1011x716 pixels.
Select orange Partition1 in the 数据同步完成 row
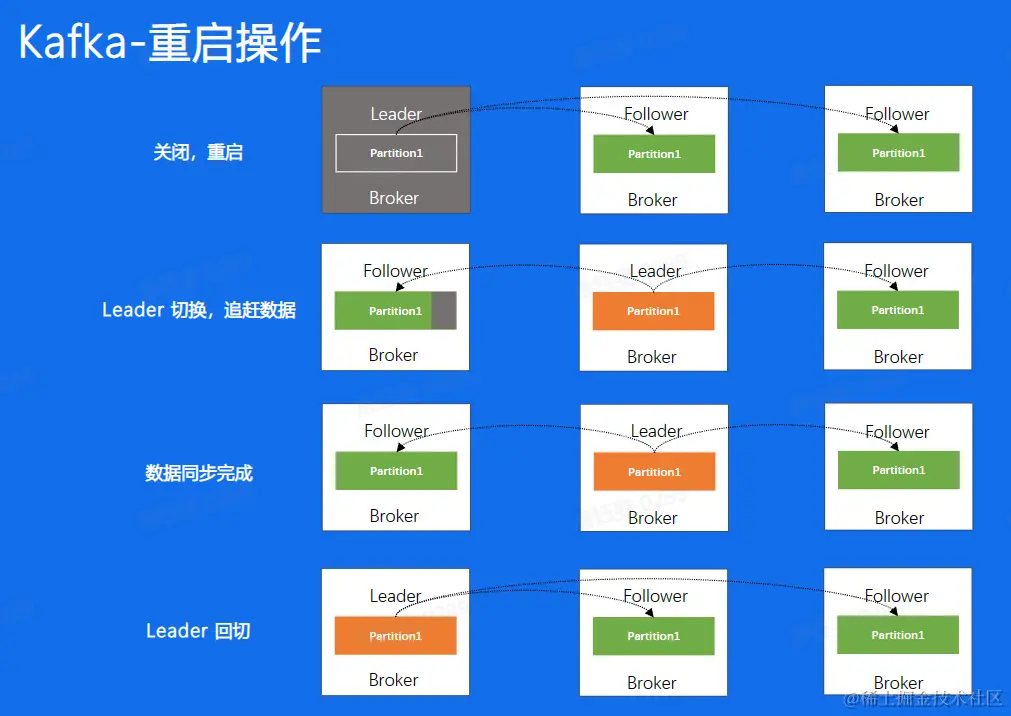click(654, 472)
